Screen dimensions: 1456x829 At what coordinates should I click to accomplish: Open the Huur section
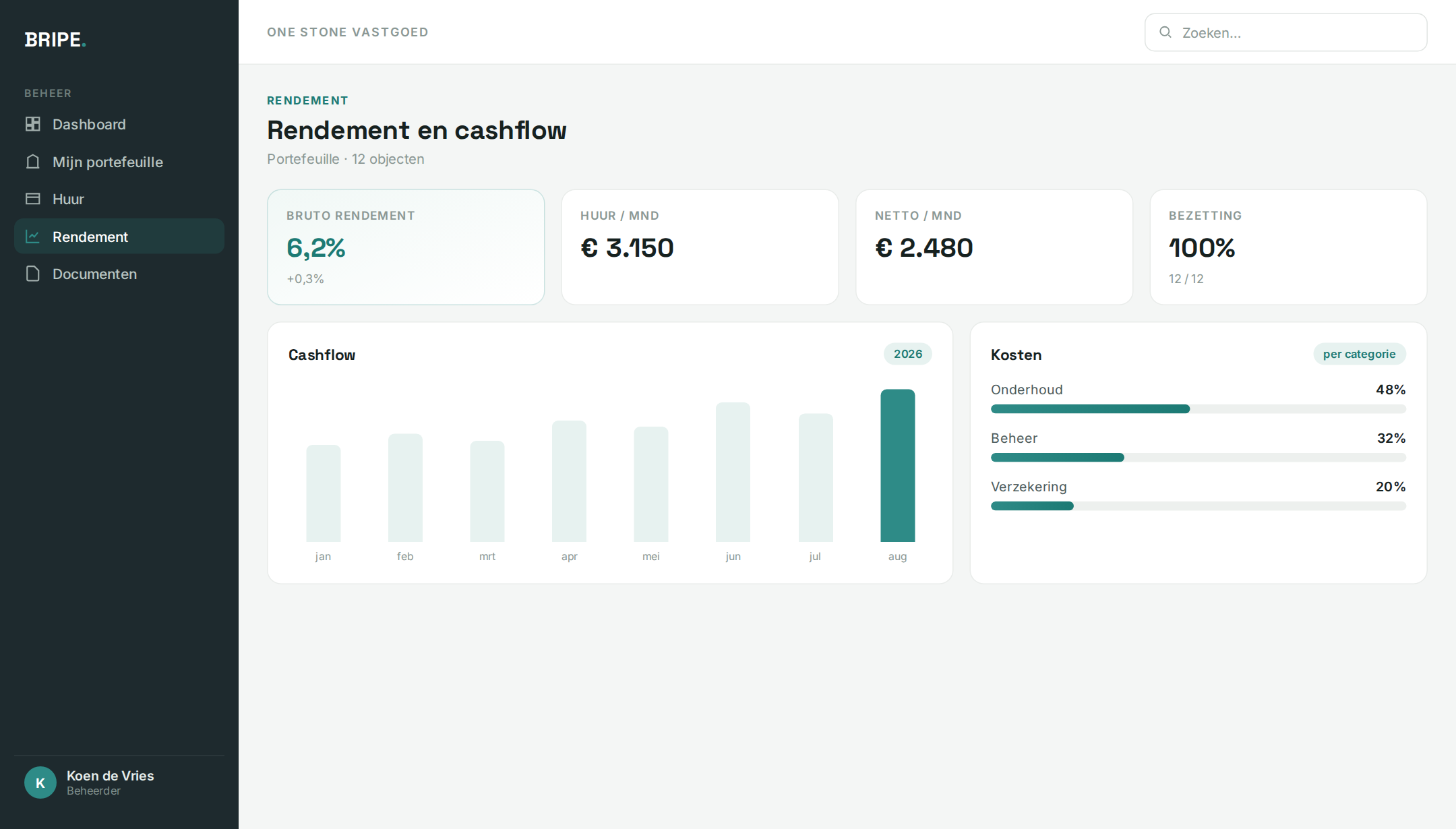pos(119,199)
